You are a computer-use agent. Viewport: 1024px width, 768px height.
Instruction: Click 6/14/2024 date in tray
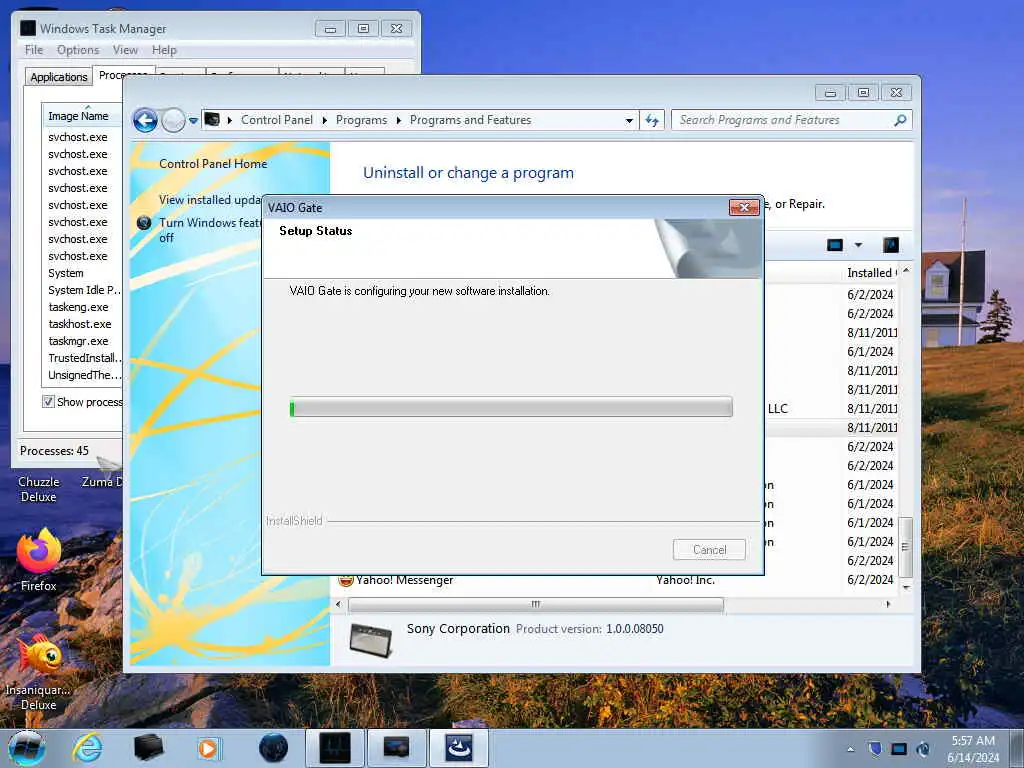coord(973,758)
